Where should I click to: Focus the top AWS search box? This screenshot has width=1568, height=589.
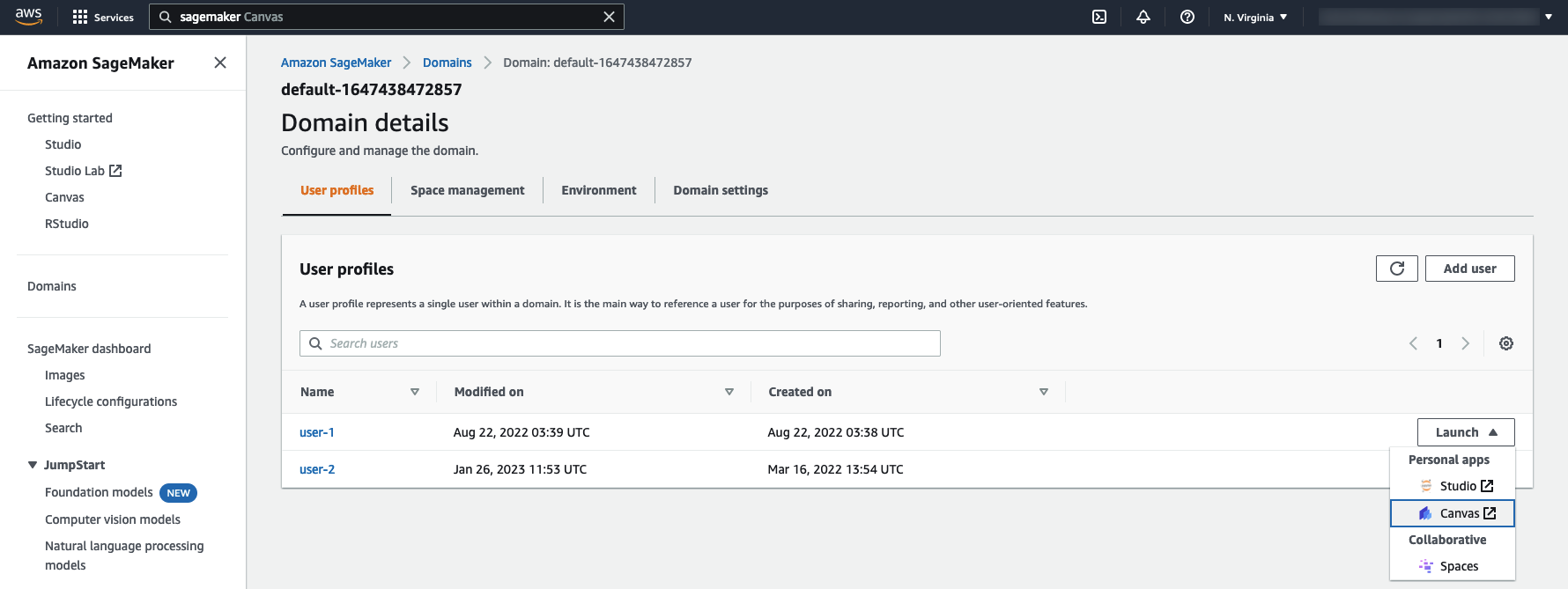coord(387,17)
